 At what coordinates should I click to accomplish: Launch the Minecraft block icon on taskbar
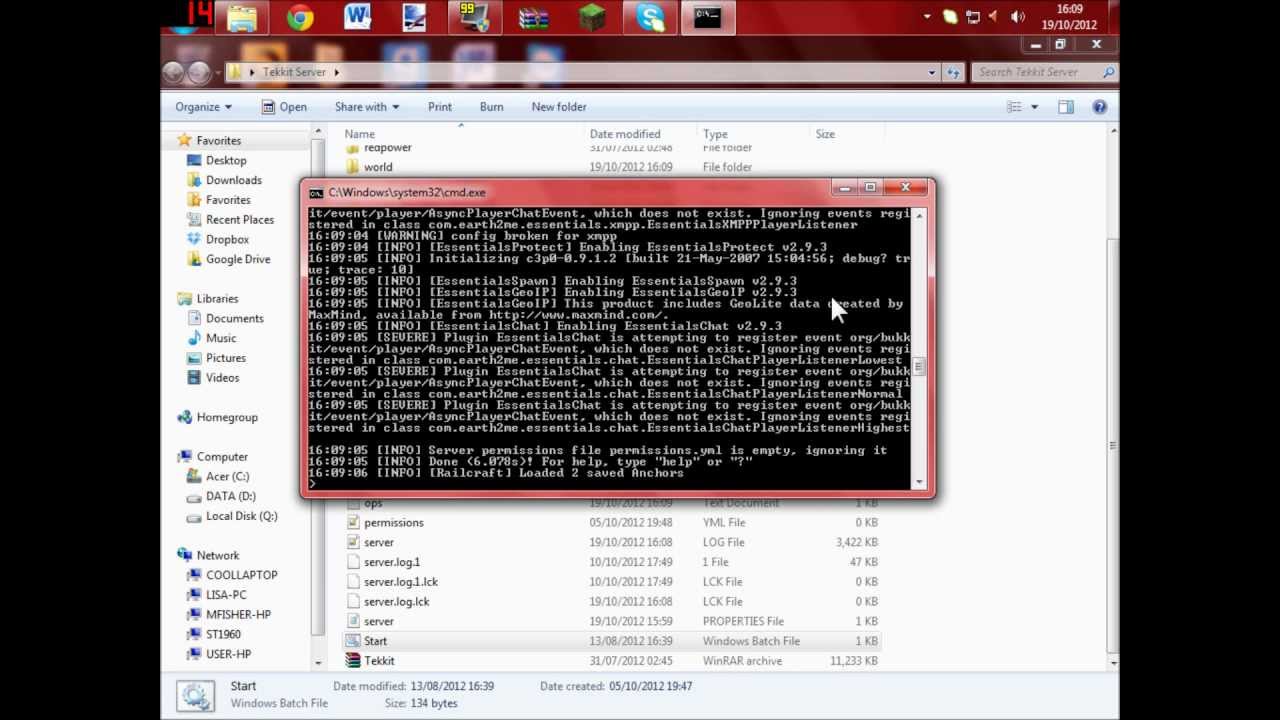(x=592, y=18)
